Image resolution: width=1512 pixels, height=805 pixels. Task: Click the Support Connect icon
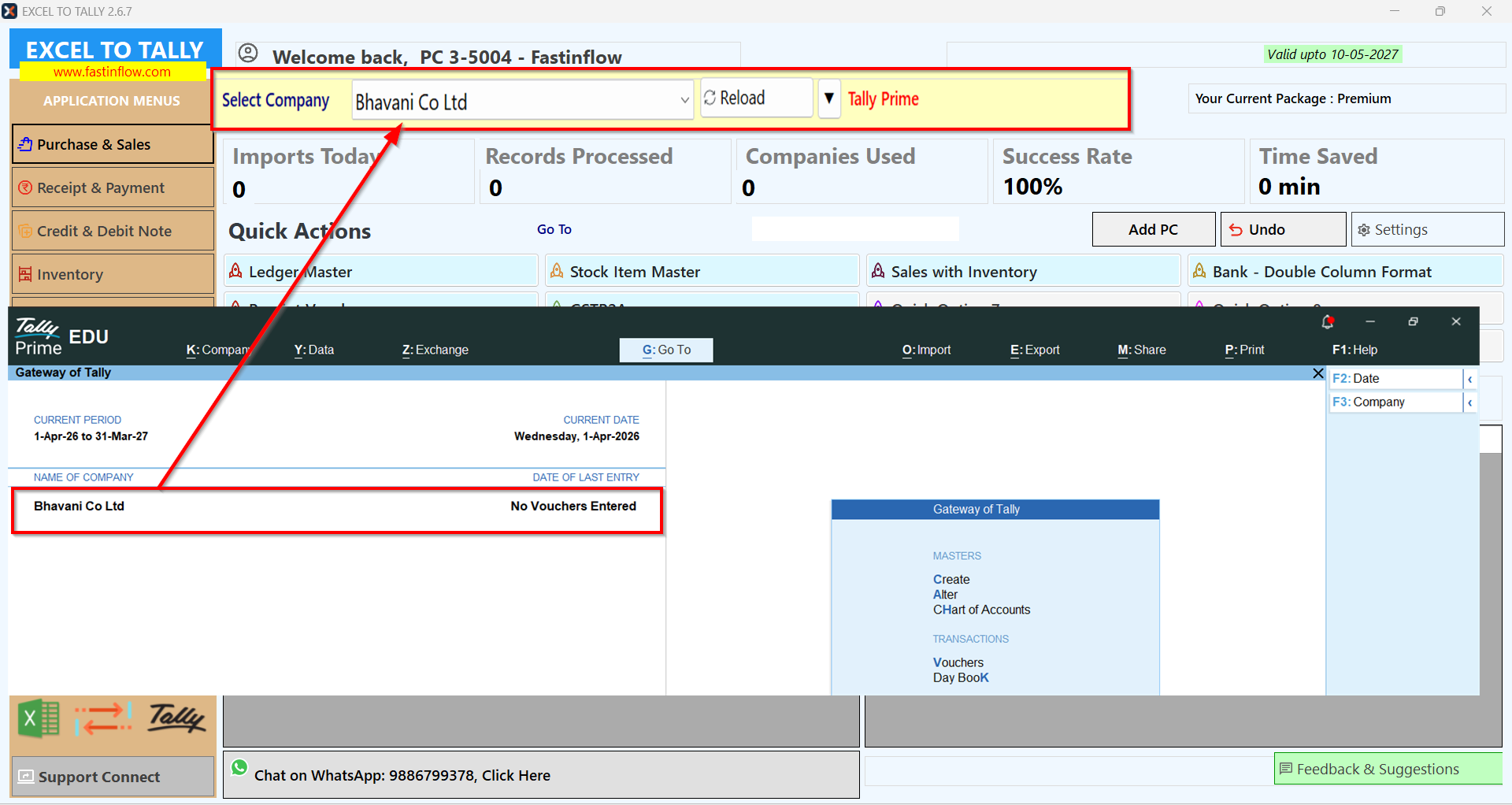(26, 777)
